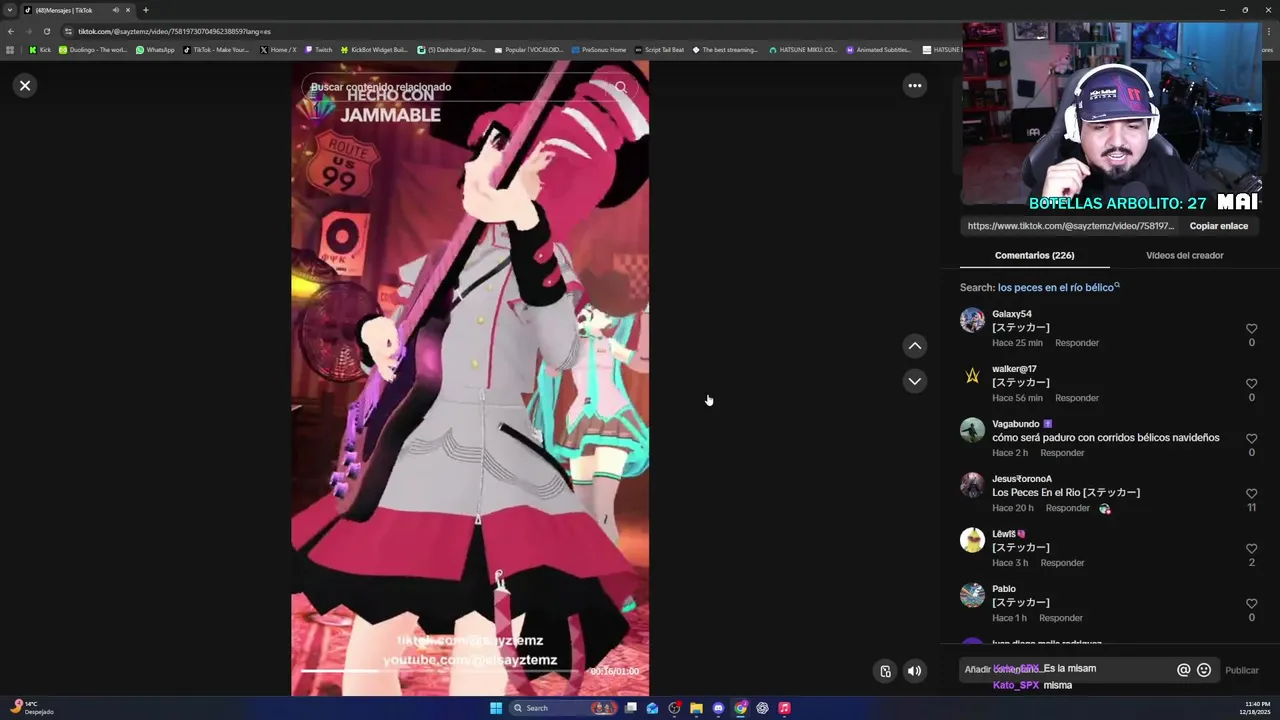
Task: Reply to Galaxy54's comment
Action: pyautogui.click(x=1077, y=343)
